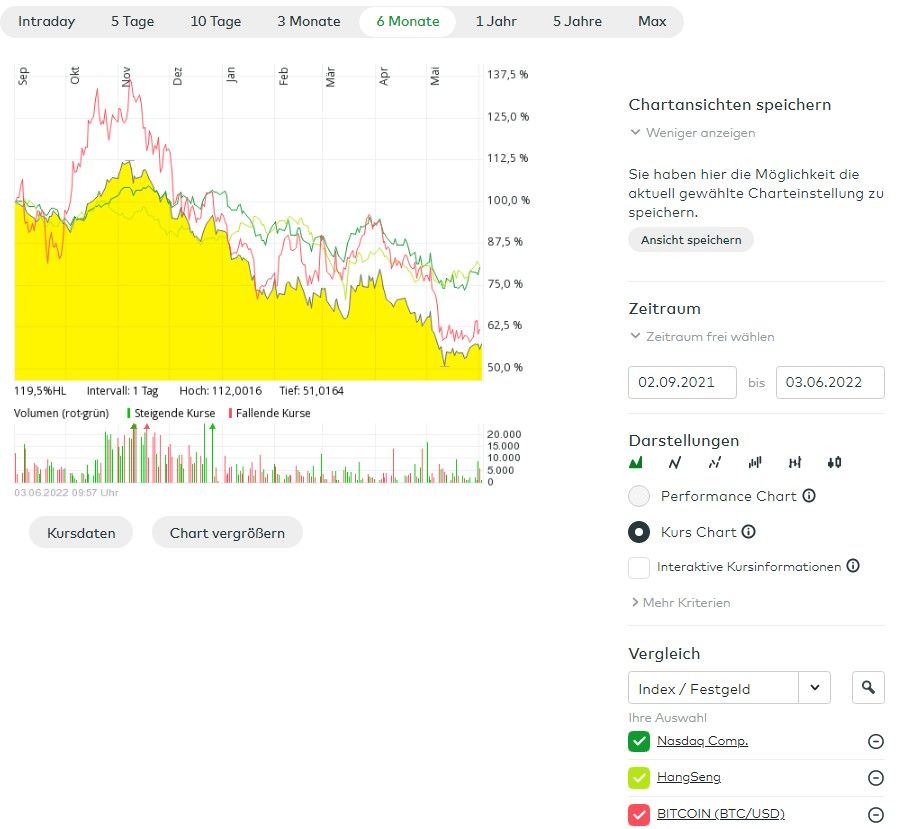Select the solid line chart icon
Viewport: 906px width, 829px height.
coord(675,462)
